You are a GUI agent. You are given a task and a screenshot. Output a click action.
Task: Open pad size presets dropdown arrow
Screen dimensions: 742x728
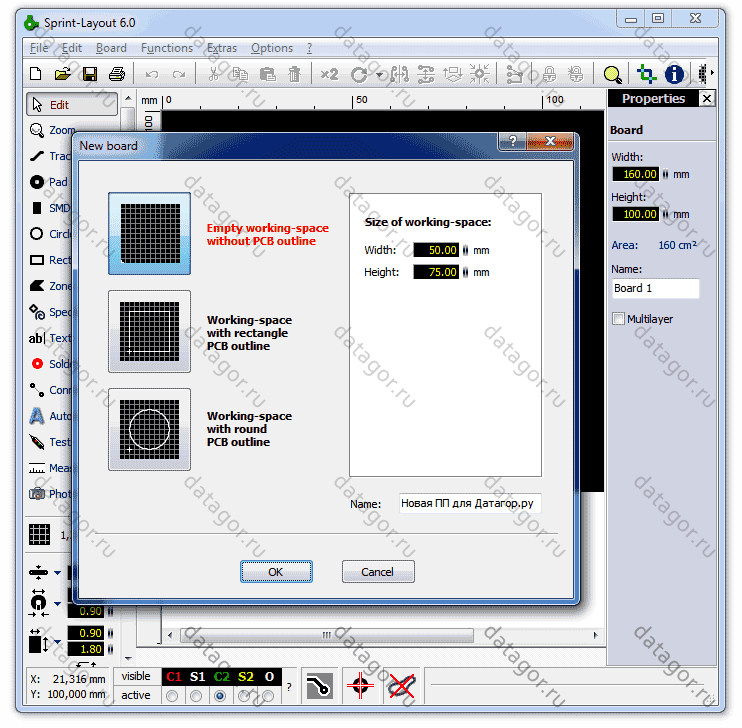[57, 604]
